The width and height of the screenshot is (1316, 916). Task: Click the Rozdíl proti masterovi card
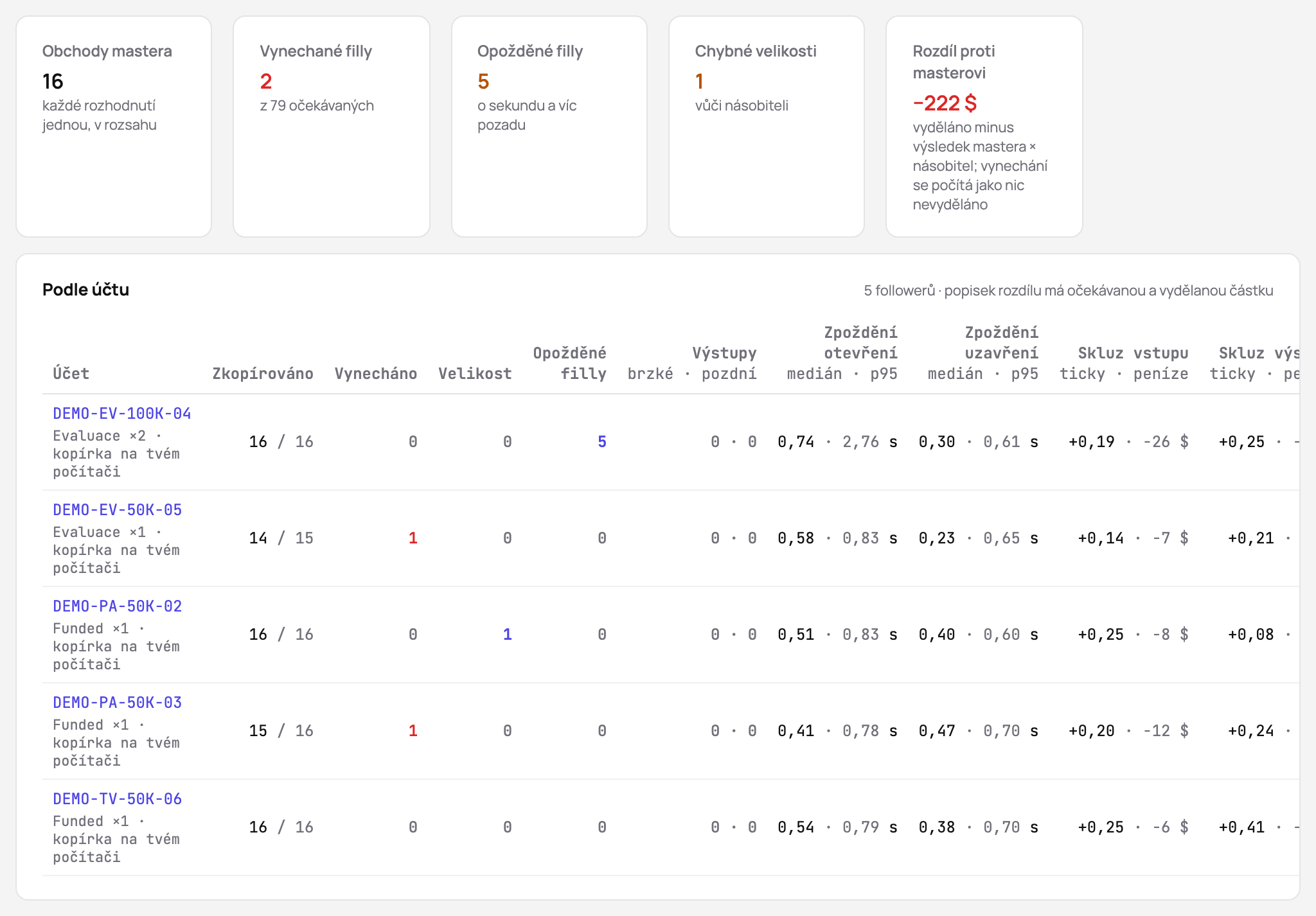pyautogui.click(x=984, y=127)
